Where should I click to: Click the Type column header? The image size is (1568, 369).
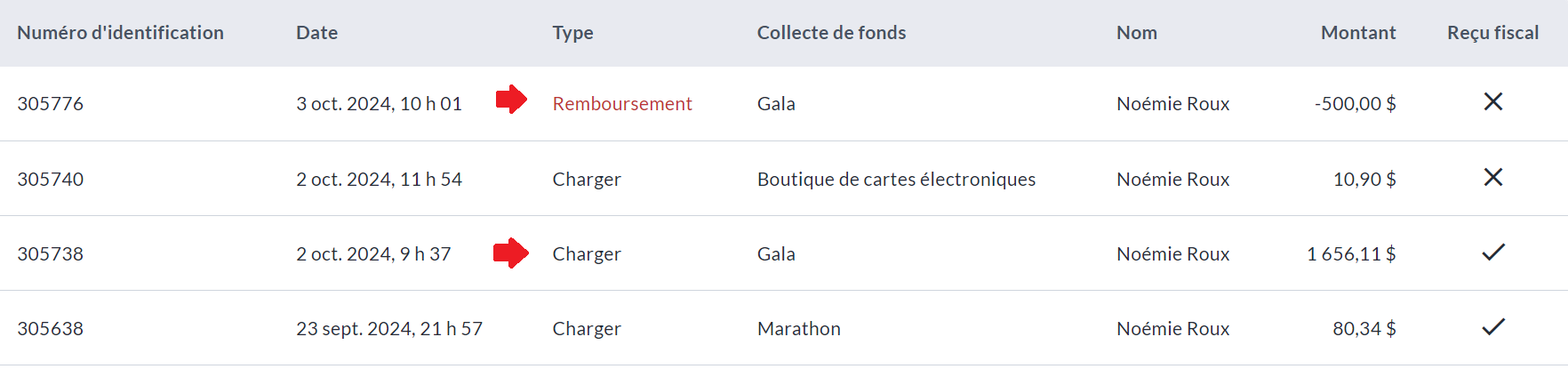coord(572,33)
